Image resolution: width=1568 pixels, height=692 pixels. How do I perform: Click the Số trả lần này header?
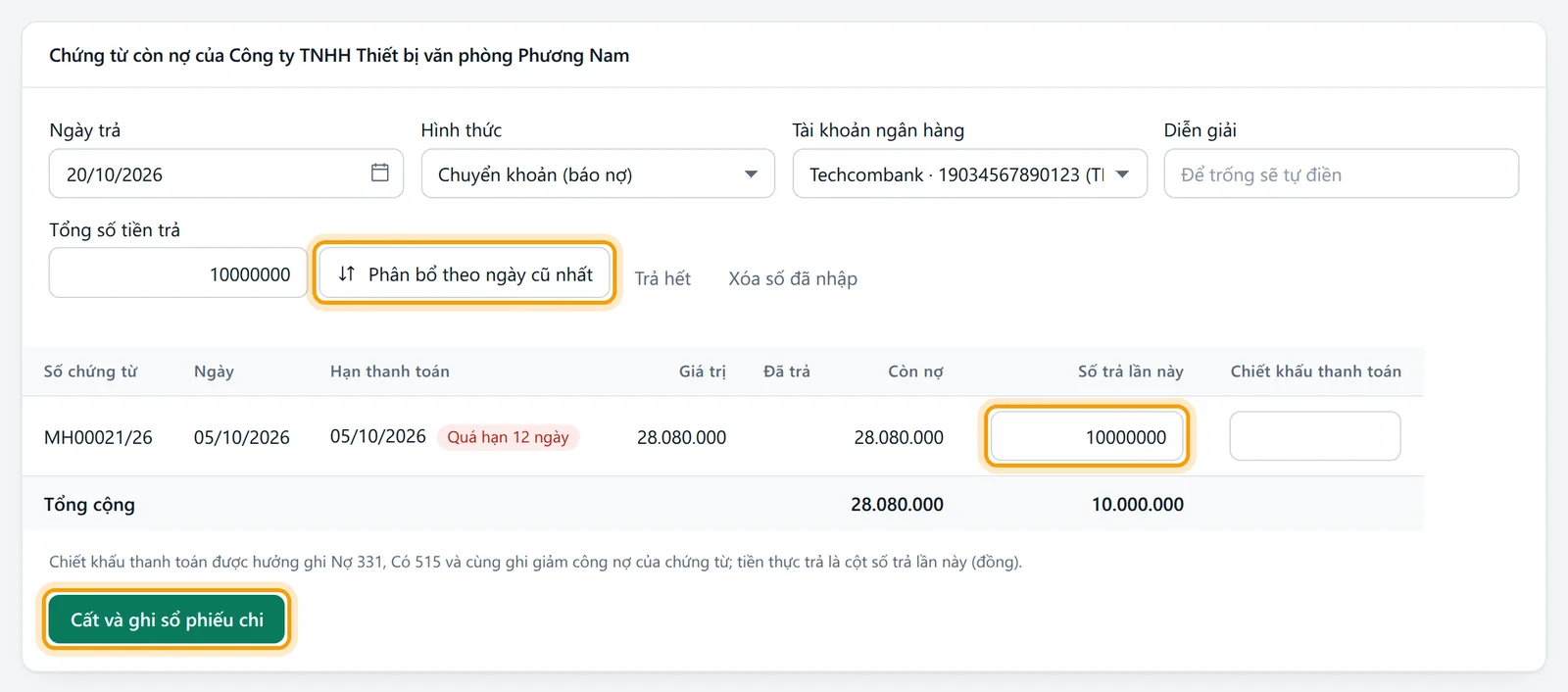[1131, 371]
